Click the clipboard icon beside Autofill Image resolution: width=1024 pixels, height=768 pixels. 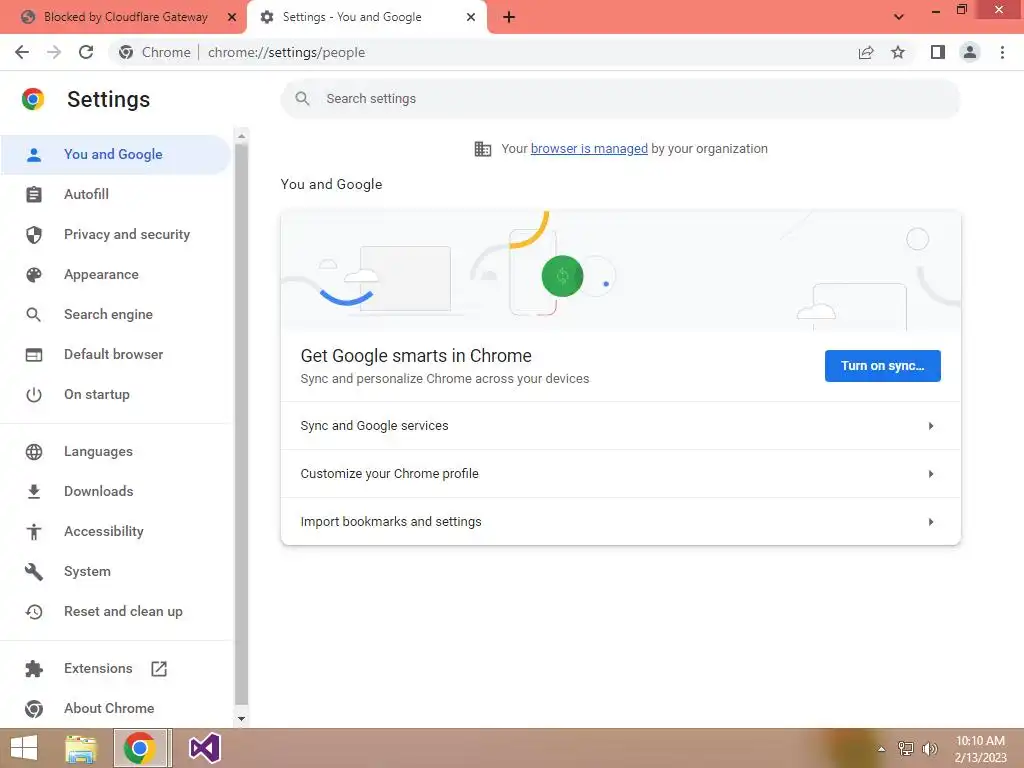(x=34, y=195)
